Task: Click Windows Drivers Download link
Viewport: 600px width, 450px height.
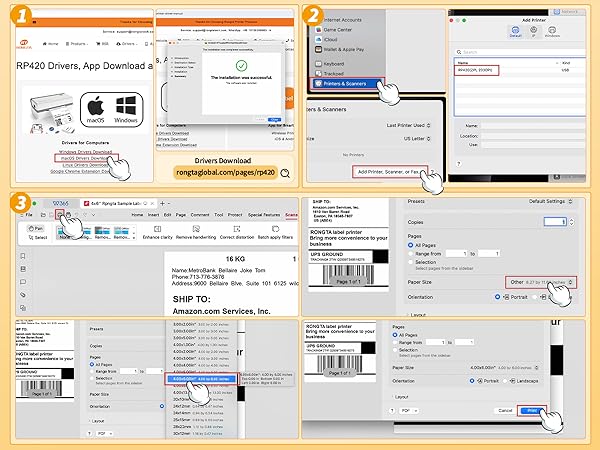Action: (85, 152)
